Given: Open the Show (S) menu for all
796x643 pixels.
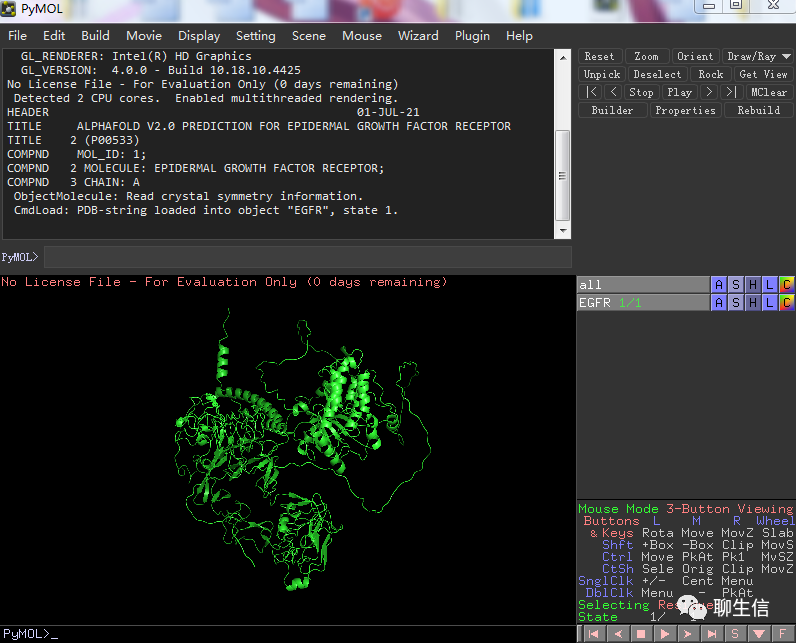Looking at the screenshot, I should coord(736,285).
